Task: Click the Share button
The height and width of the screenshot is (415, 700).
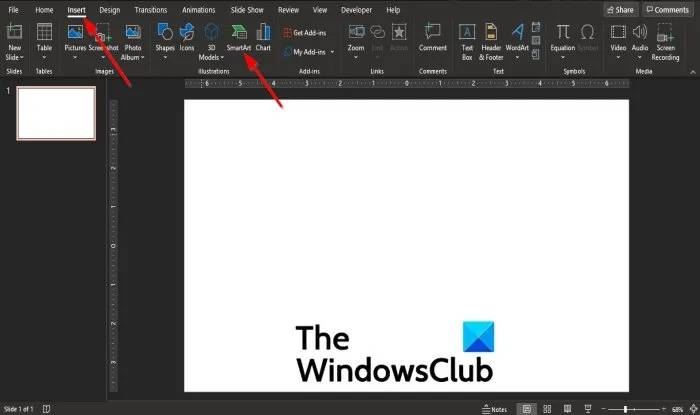Action: click(x=621, y=10)
